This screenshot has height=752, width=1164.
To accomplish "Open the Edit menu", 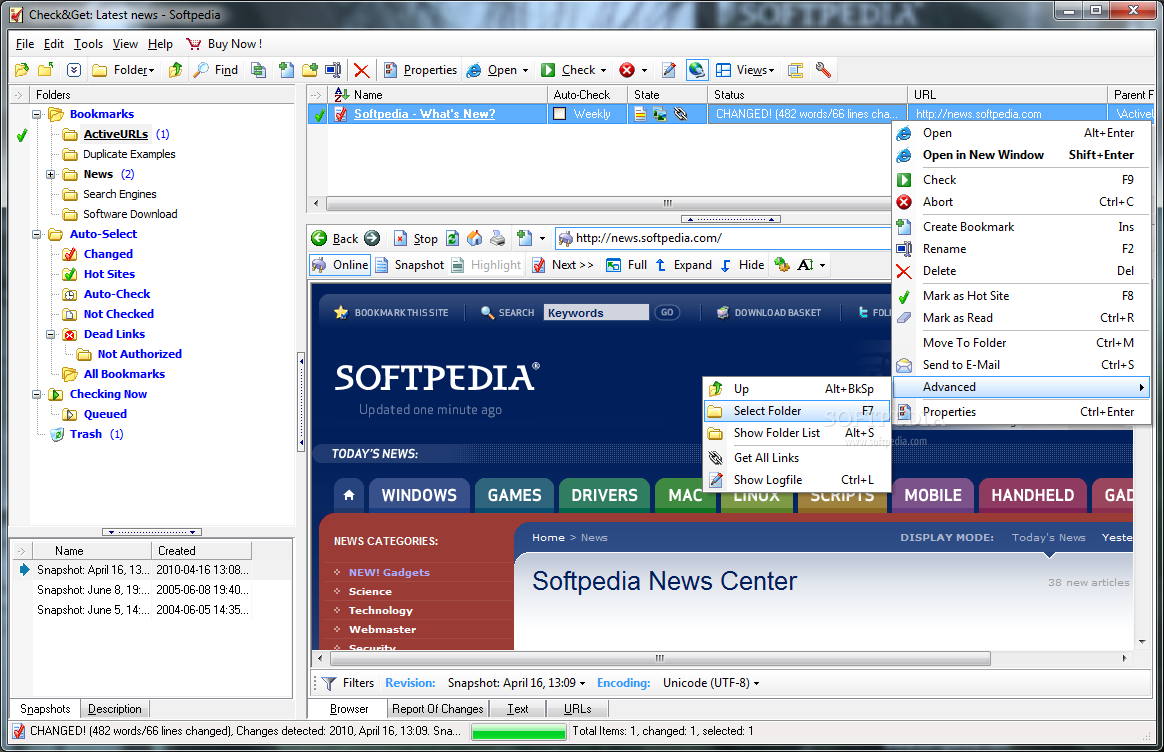I will click(x=53, y=44).
